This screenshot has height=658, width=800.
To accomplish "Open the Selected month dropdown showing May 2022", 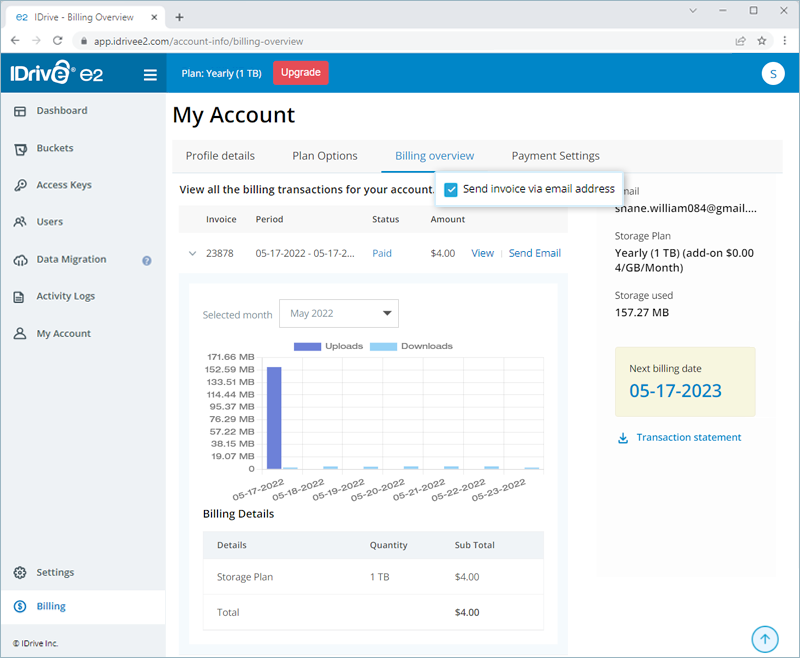I will pos(338,313).
